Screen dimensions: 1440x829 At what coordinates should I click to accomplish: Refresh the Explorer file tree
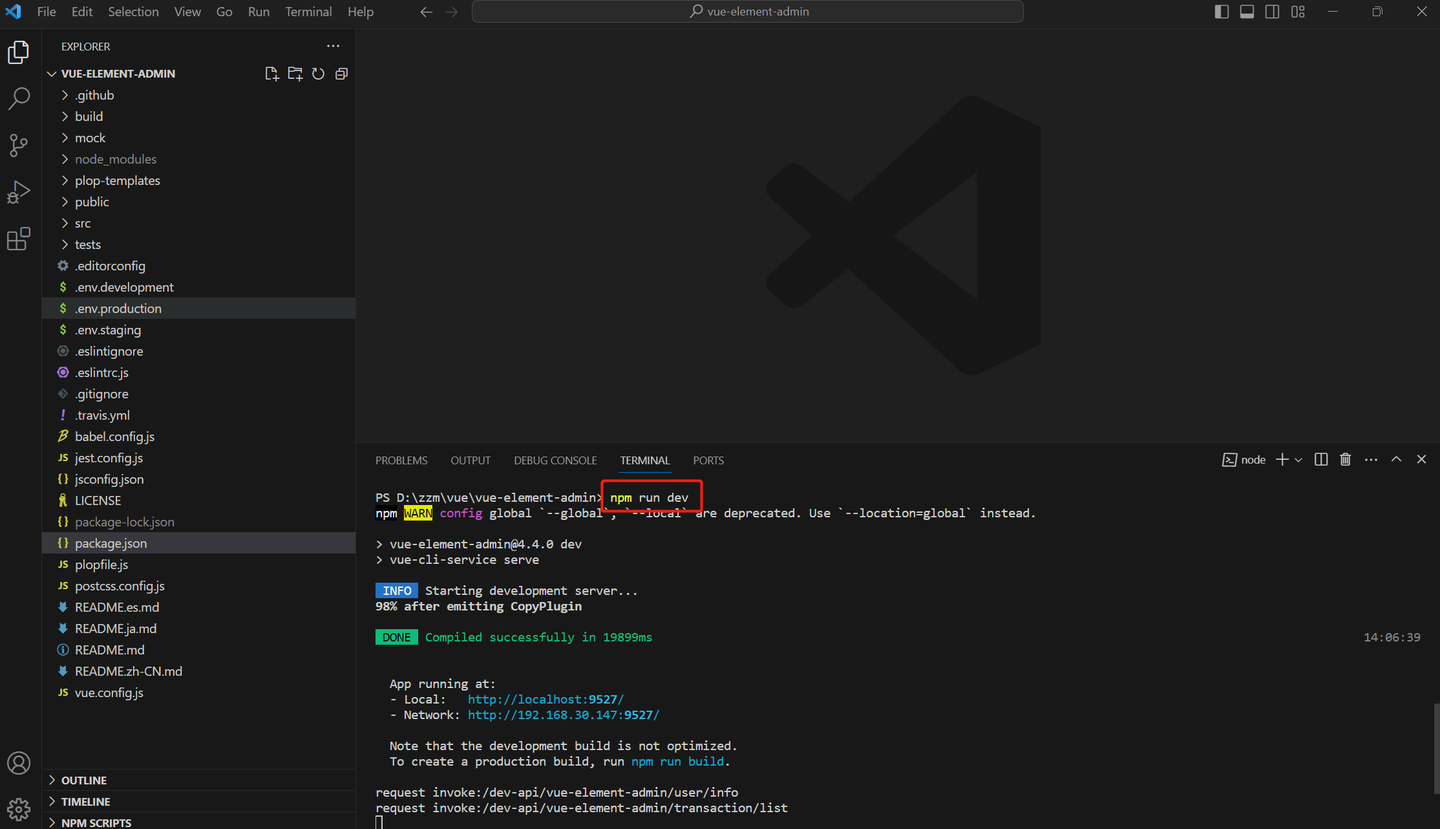point(318,74)
